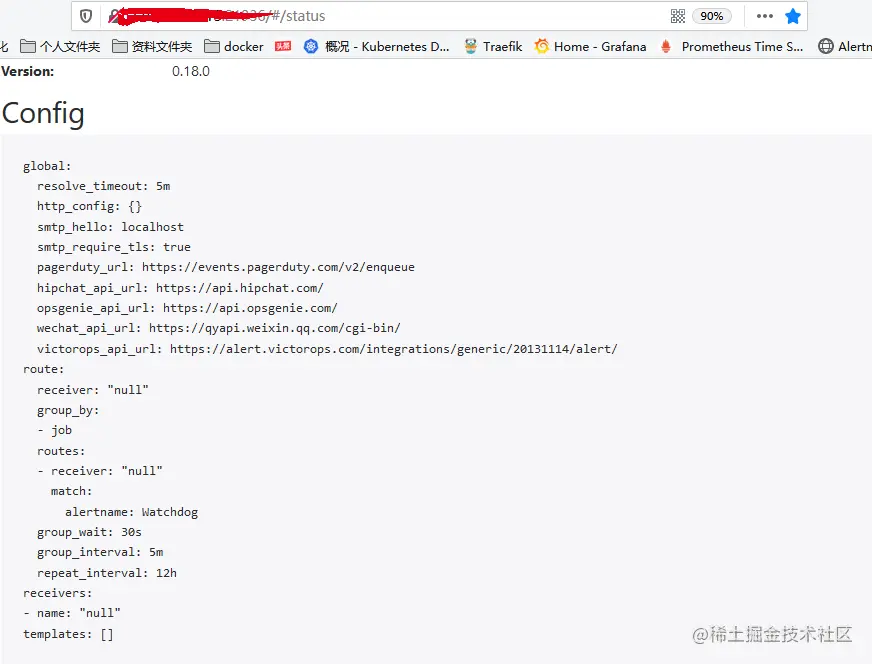Image resolution: width=872 pixels, height=664 pixels.
Task: Click the version value 0.18.0
Action: (191, 71)
